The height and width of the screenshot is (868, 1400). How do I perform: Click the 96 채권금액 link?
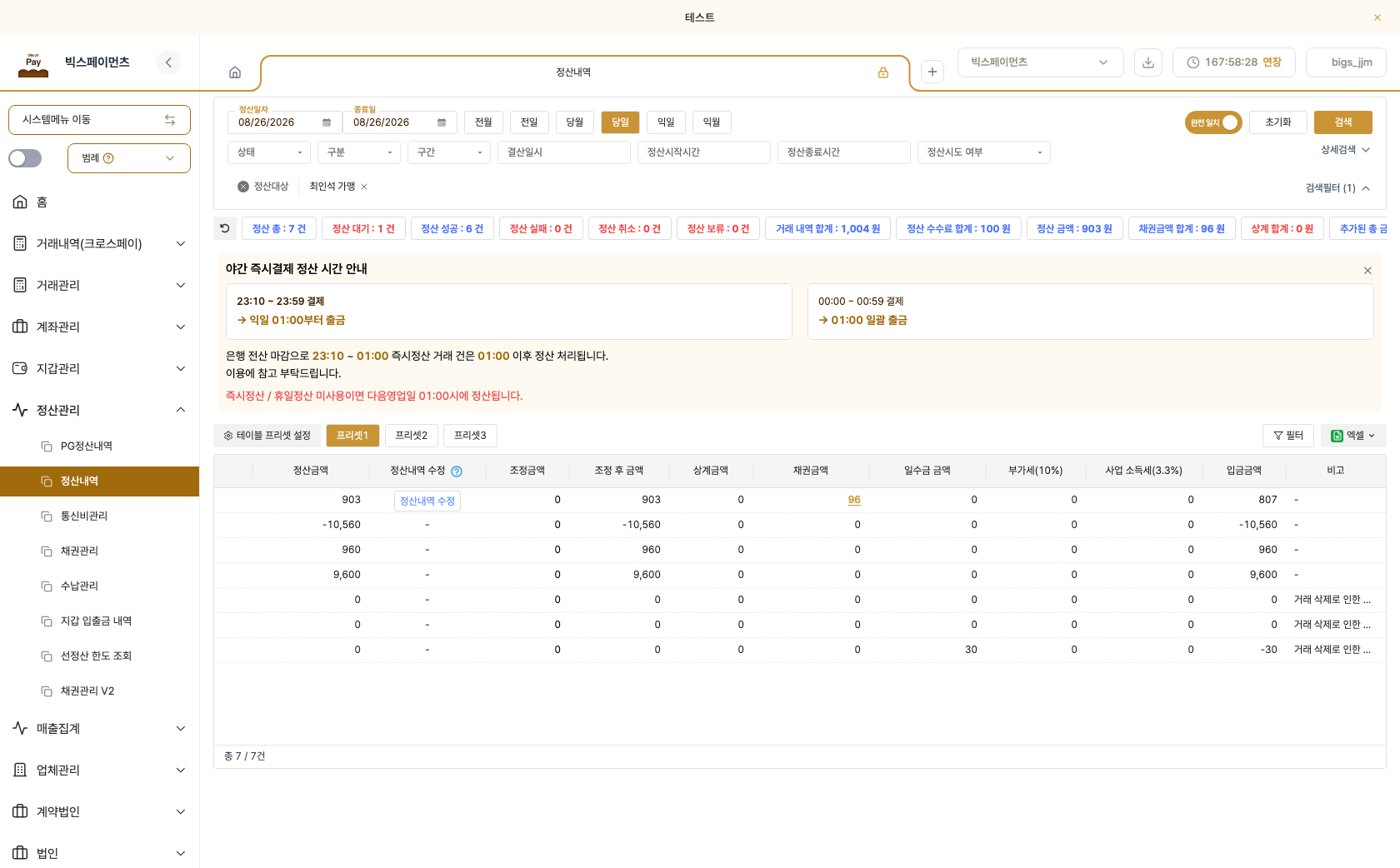point(854,500)
